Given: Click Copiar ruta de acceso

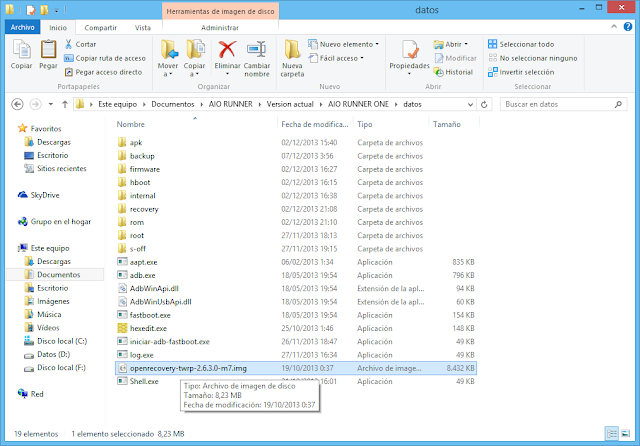Looking at the screenshot, I should coord(105,58).
